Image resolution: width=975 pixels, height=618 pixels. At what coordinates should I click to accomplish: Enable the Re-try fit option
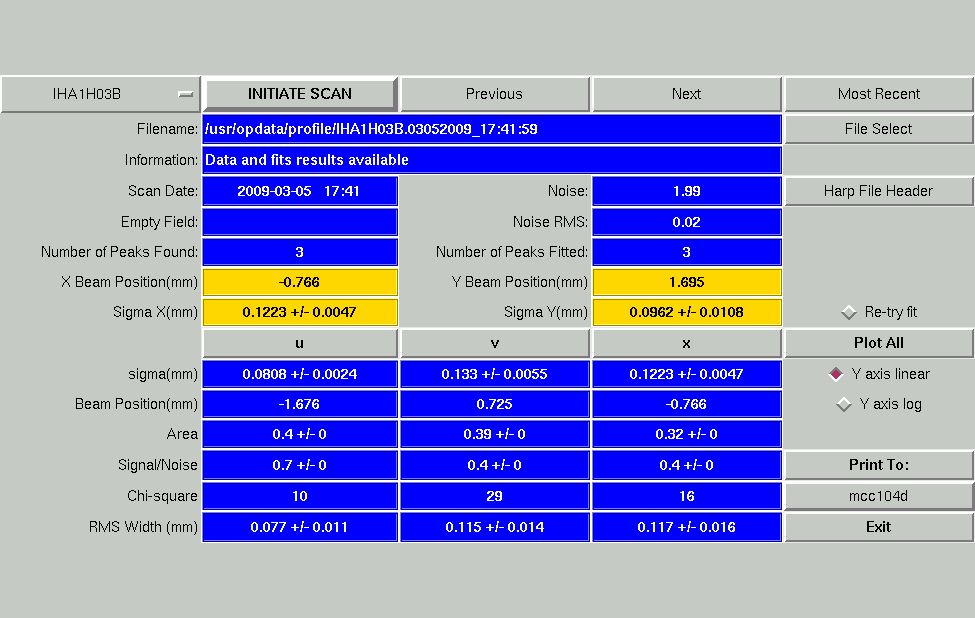point(879,312)
